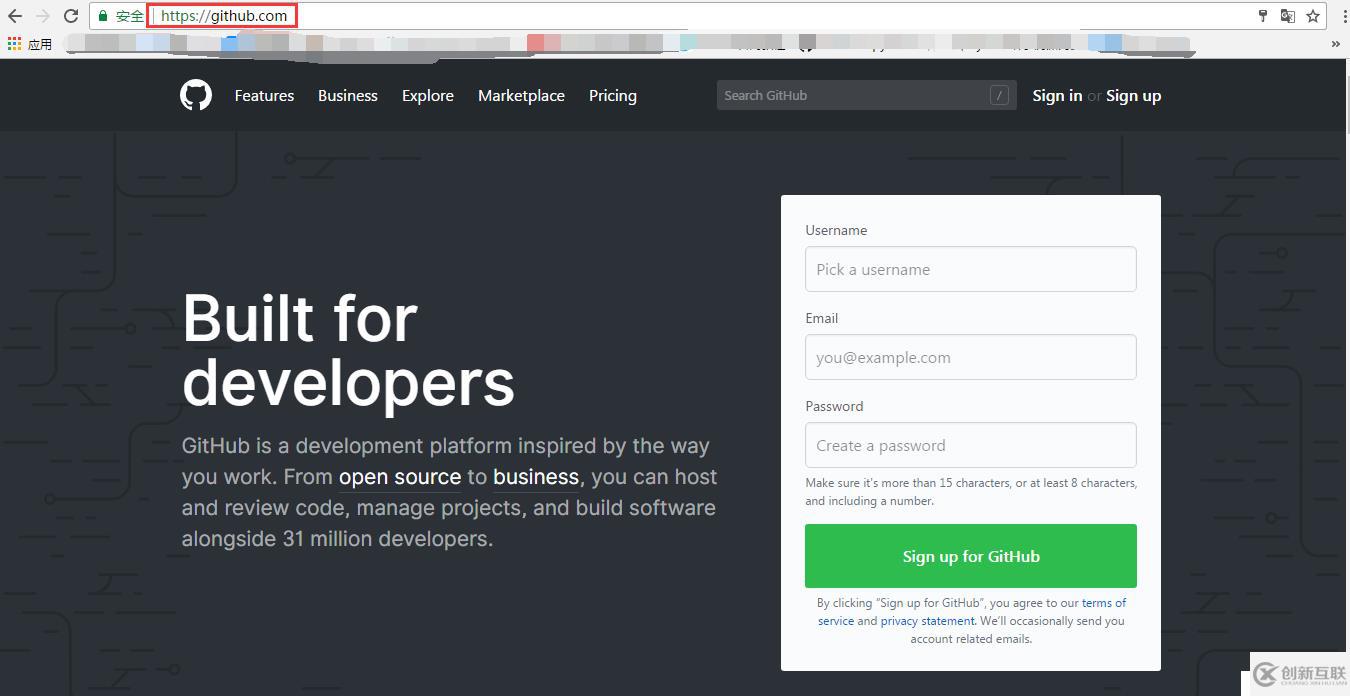Image resolution: width=1350 pixels, height=696 pixels.
Task: Click the Built for developers headline
Action: coord(348,350)
